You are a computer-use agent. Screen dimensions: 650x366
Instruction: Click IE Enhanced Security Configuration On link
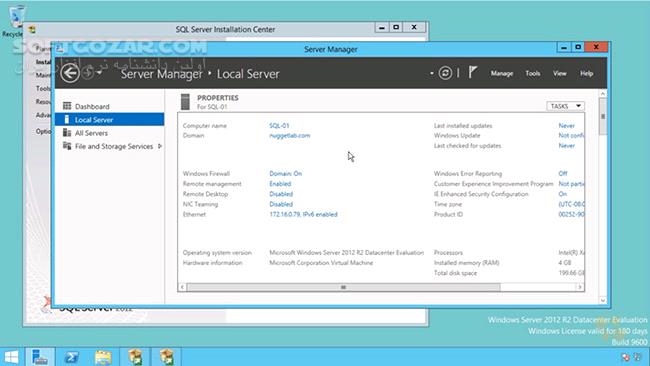click(563, 194)
